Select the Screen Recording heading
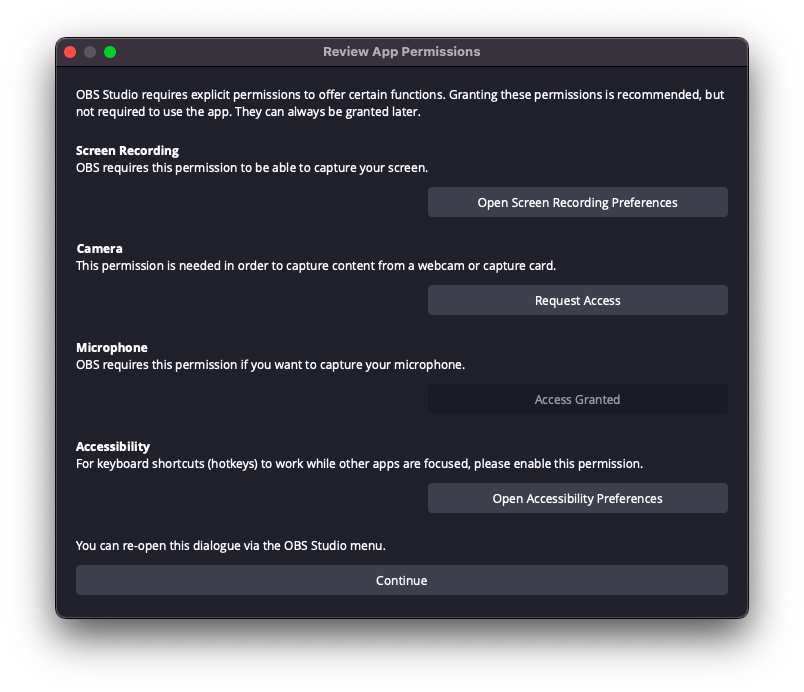 pyautogui.click(x=127, y=151)
